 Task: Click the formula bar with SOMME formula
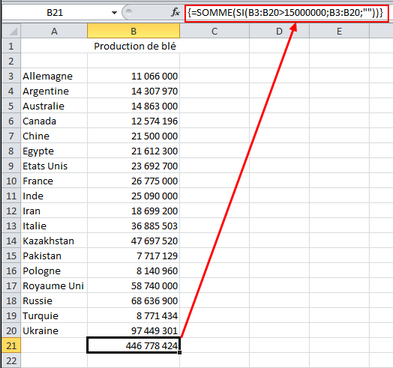[287, 13]
